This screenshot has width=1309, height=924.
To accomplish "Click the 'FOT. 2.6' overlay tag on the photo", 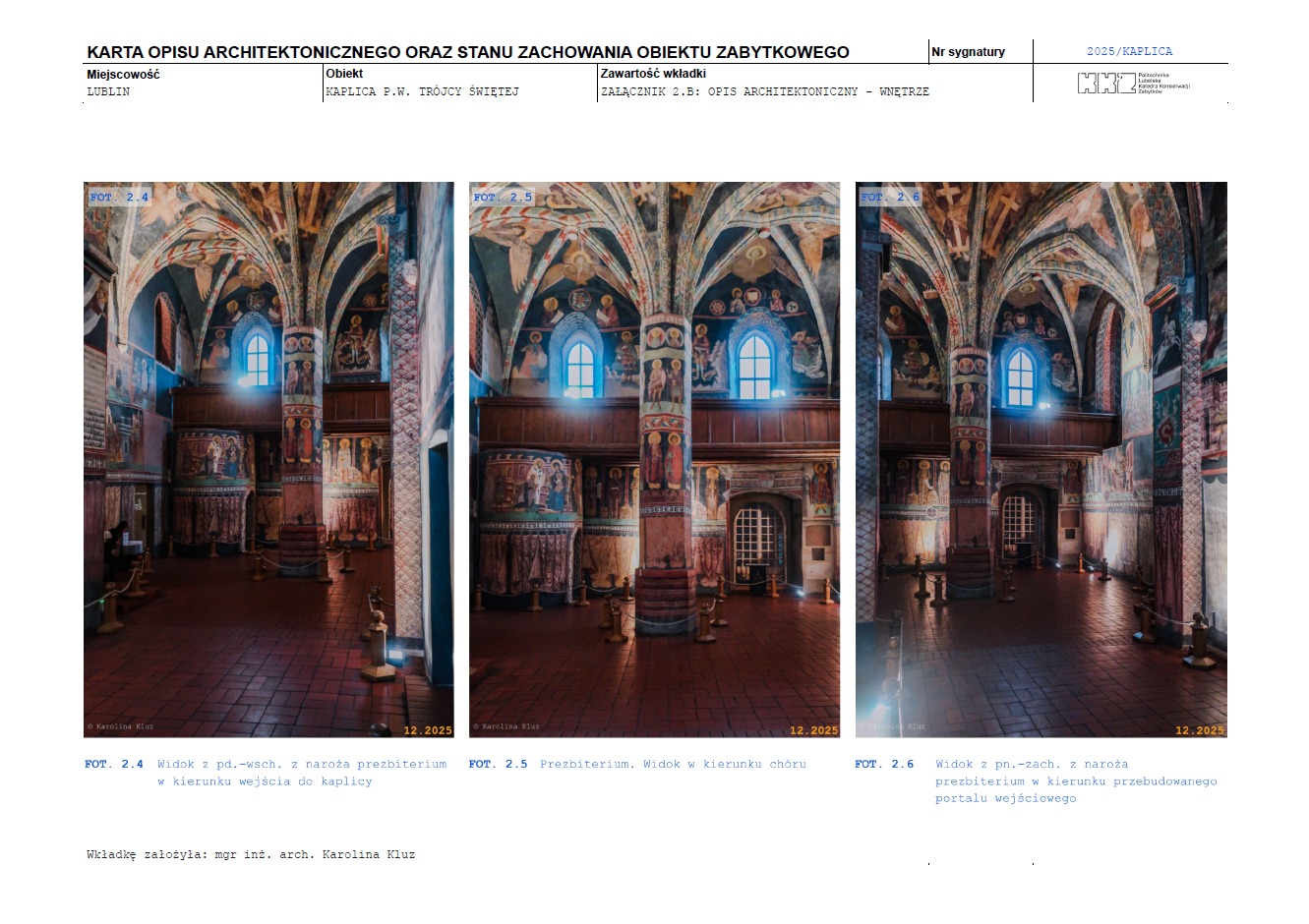I will 890,198.
